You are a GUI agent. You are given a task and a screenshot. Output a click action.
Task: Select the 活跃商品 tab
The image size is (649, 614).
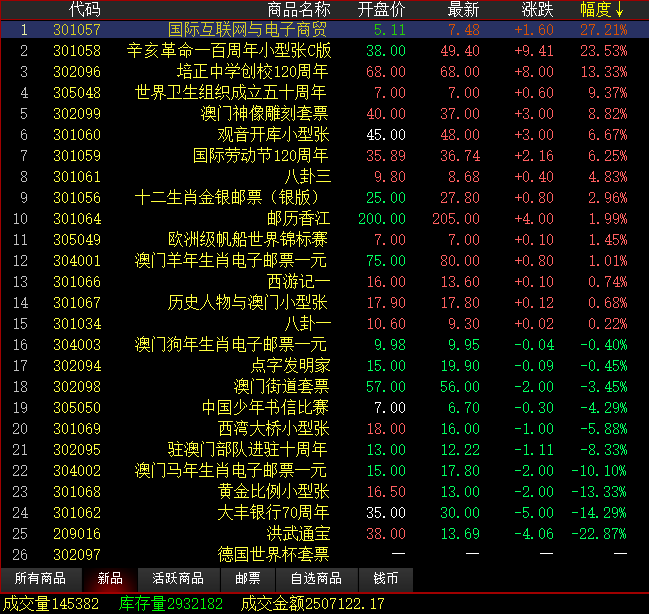point(178,578)
